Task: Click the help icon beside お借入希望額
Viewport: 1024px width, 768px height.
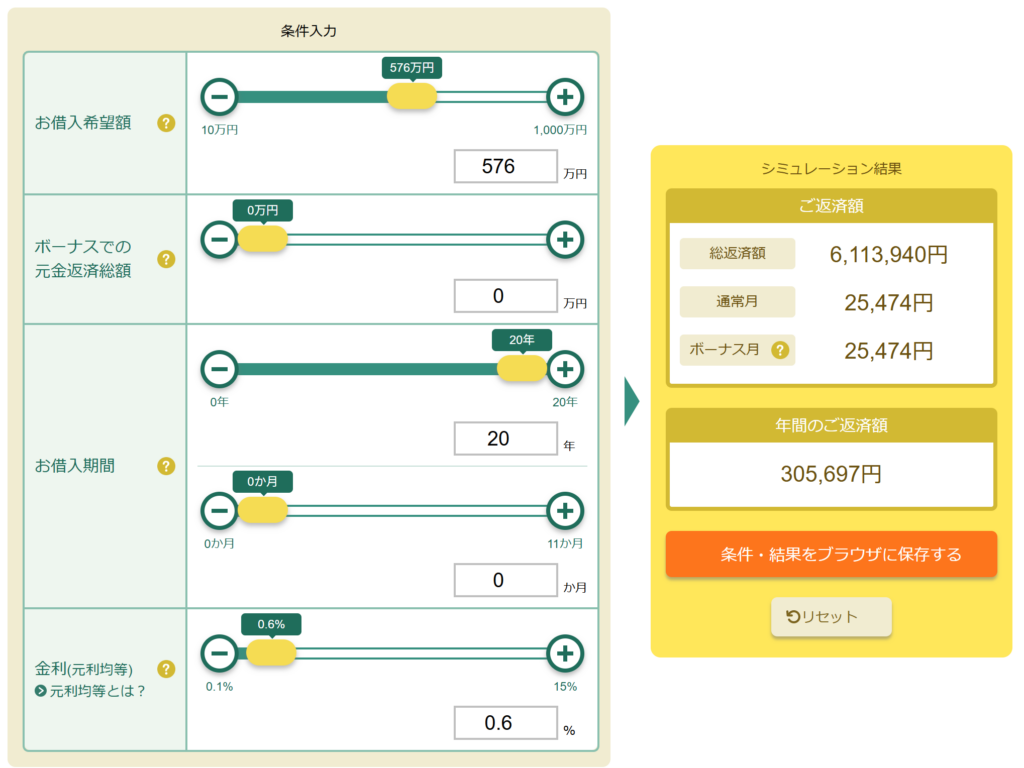Action: coord(166,123)
